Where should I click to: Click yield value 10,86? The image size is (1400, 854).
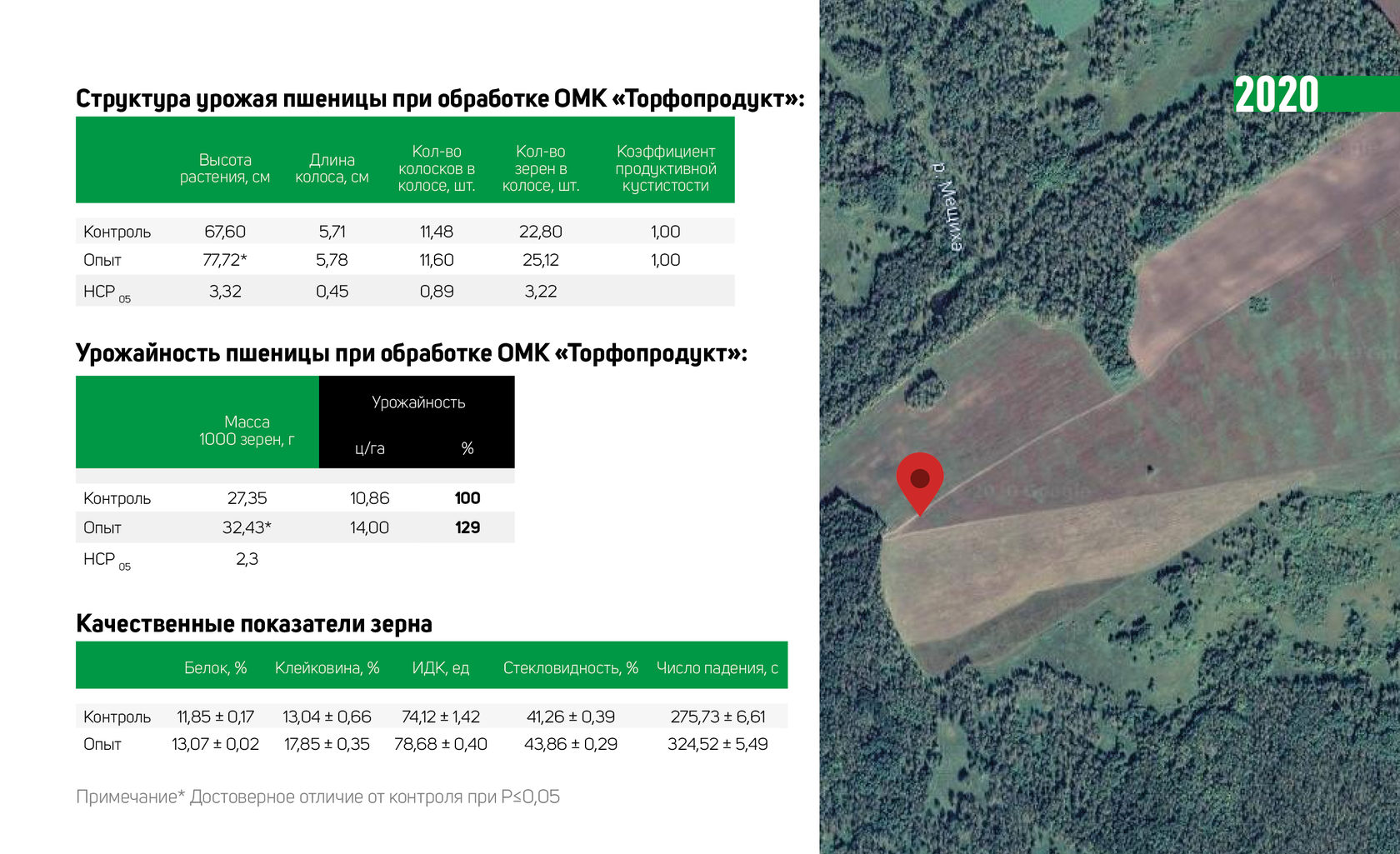pos(370,498)
